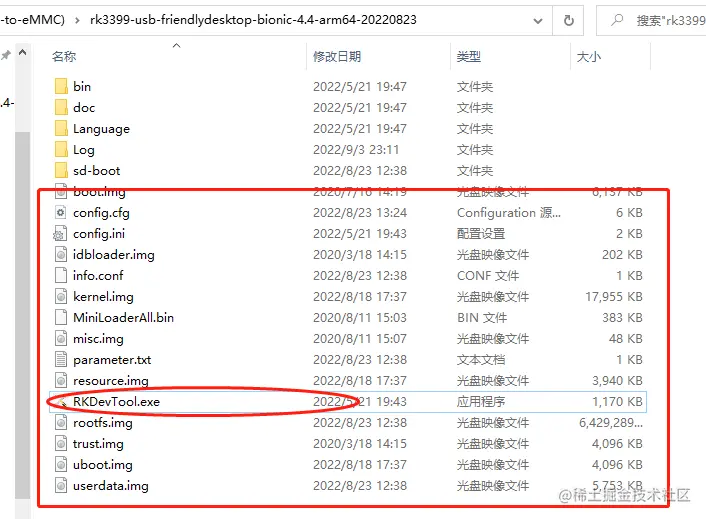This screenshot has width=706, height=519.
Task: Select the idbloader.img file name
Action: coord(114,254)
